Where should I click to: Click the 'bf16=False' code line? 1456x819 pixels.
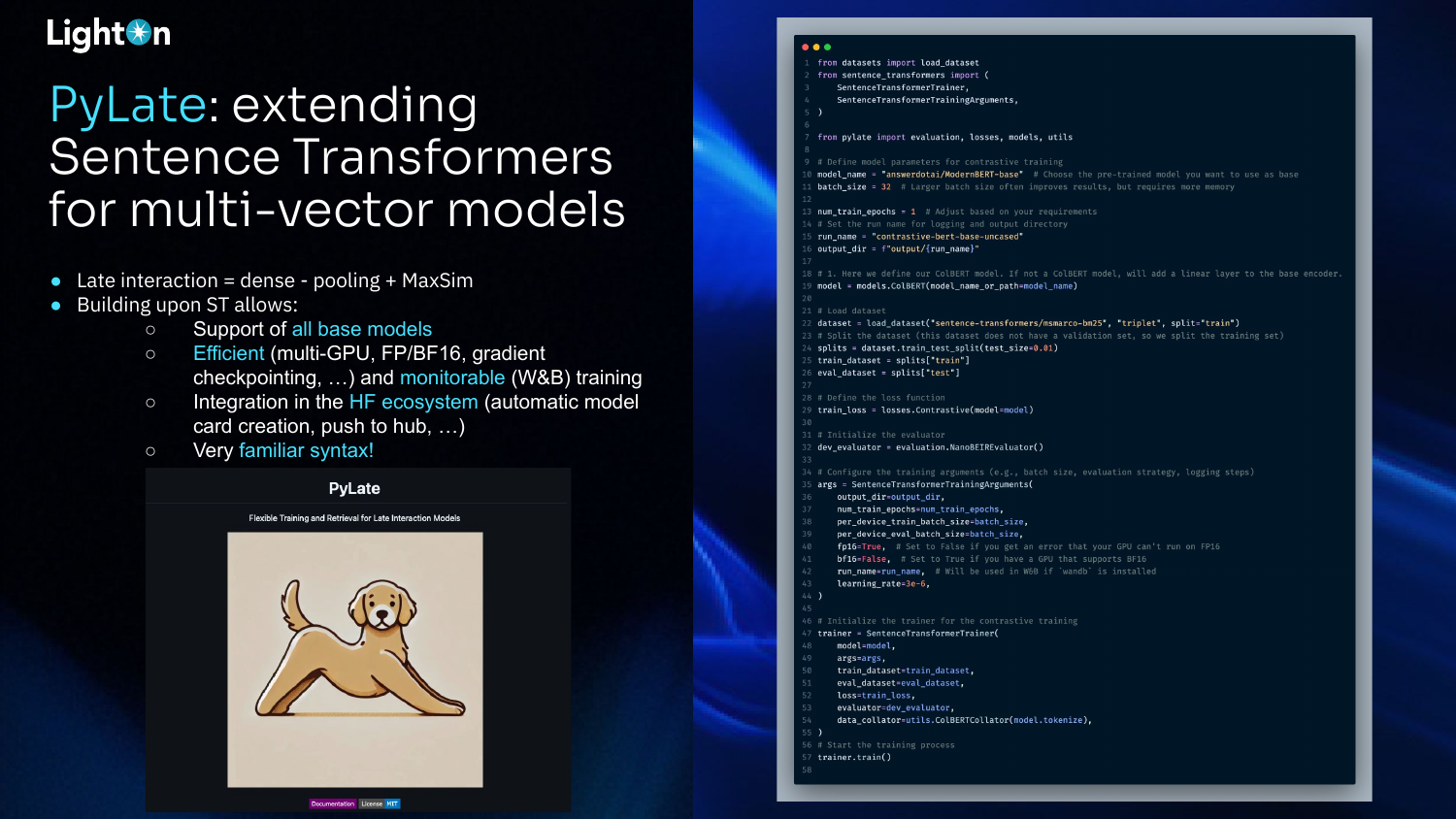992,559
